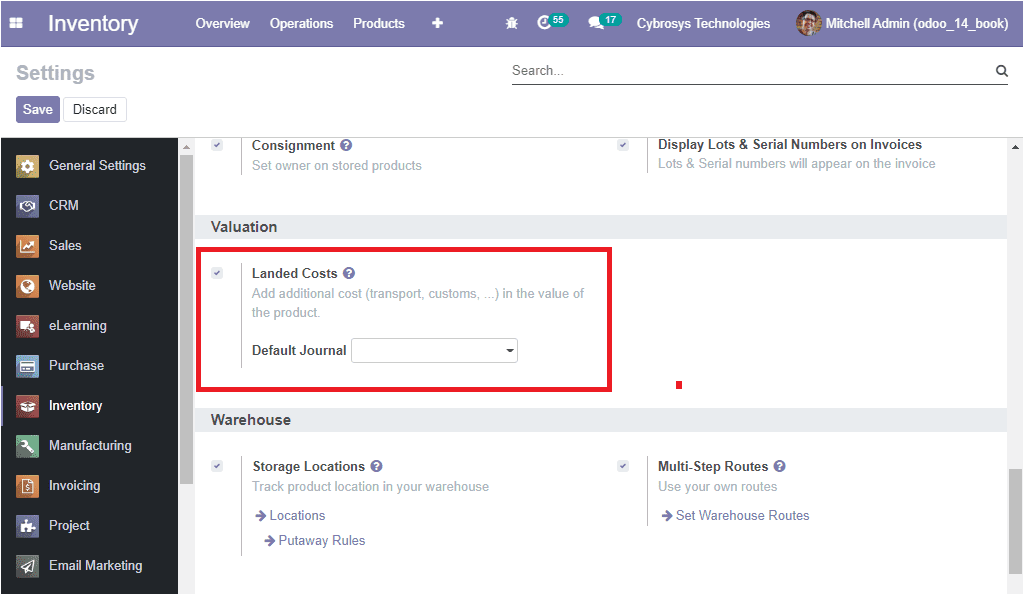
Task: Click the Landed Costs label
Action: 295,274
